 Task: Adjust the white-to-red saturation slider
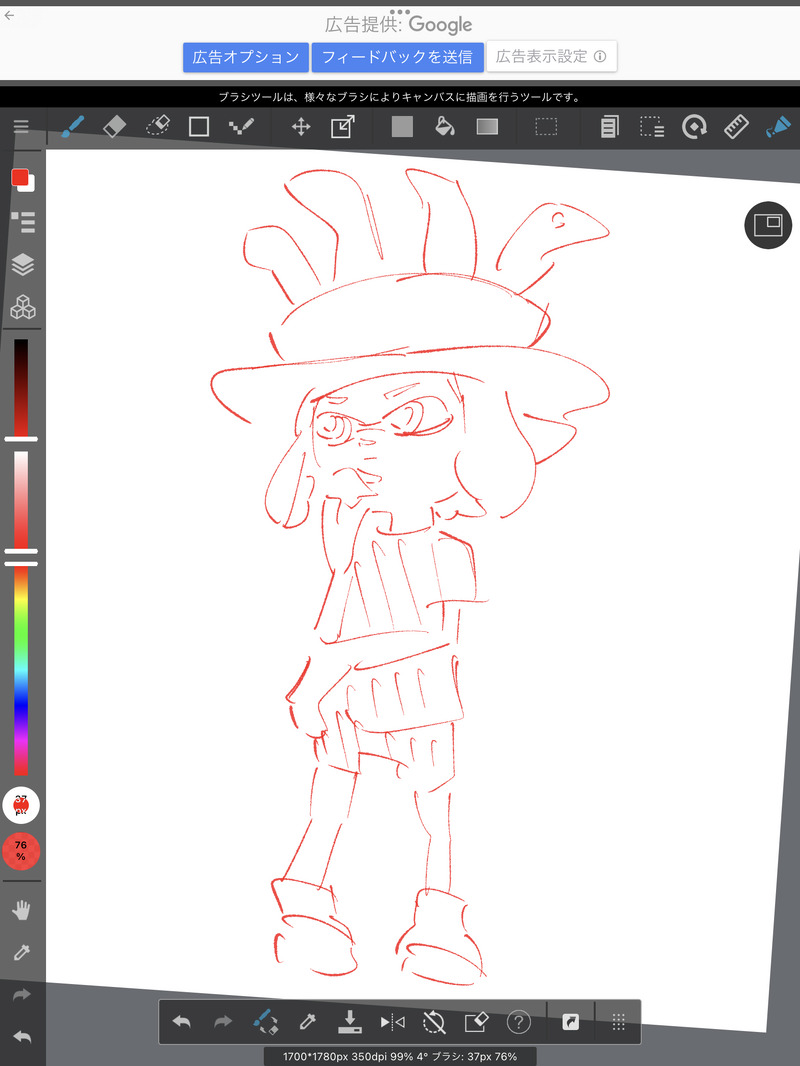click(21, 501)
